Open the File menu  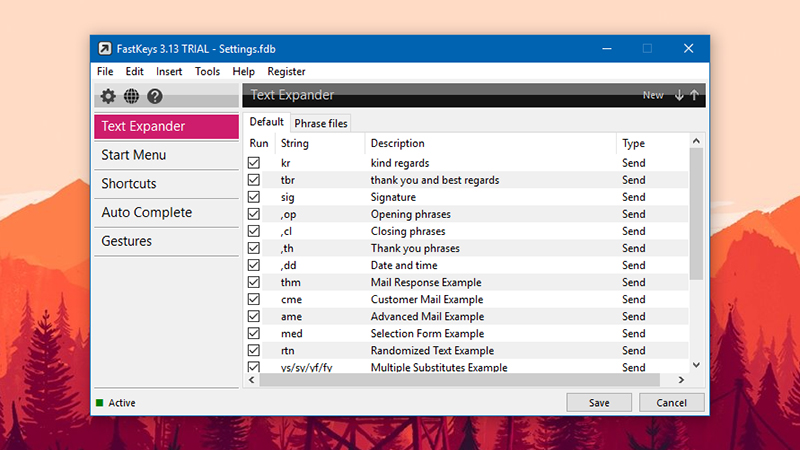point(105,71)
